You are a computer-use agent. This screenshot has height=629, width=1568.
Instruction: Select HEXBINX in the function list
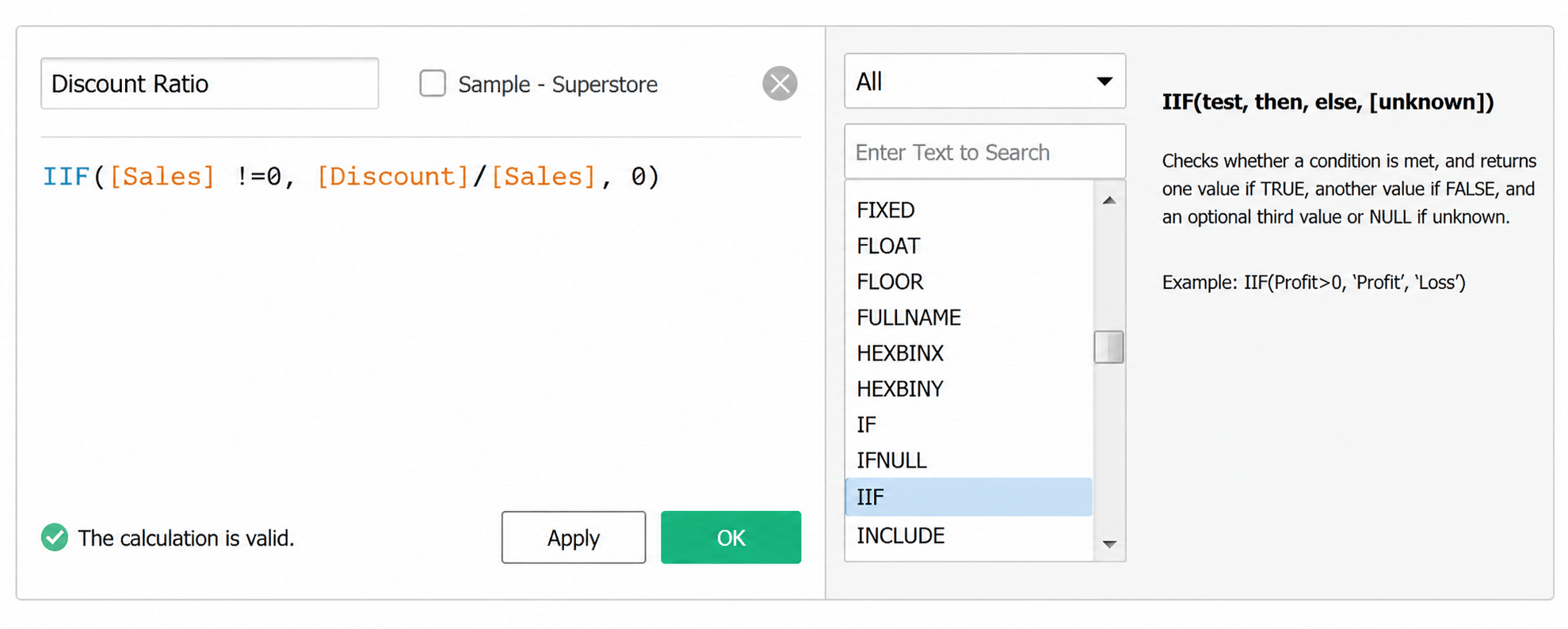pyautogui.click(x=969, y=353)
